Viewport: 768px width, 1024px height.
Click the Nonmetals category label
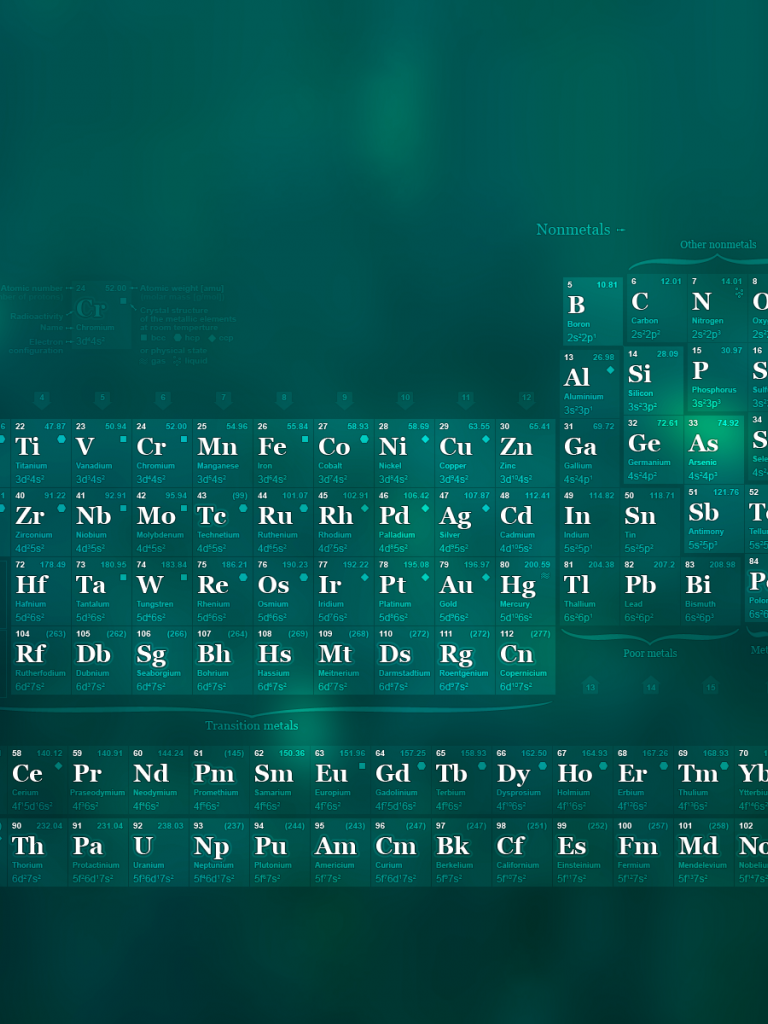(x=573, y=230)
